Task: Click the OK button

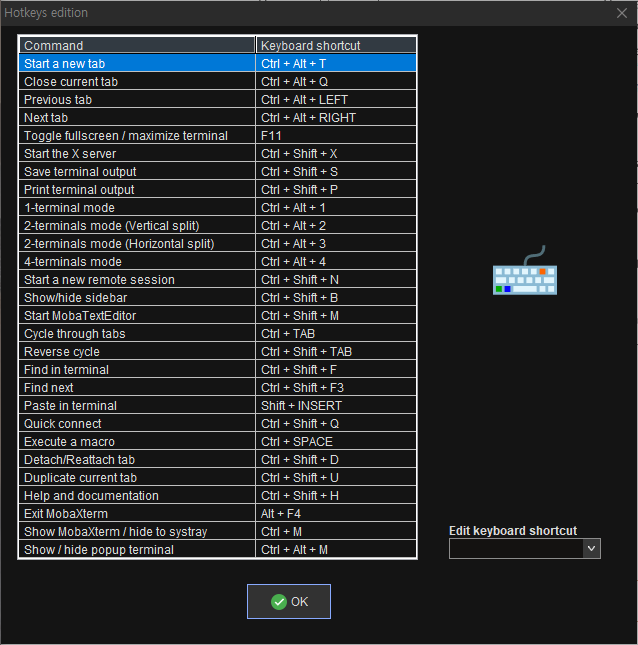Action: (x=289, y=601)
